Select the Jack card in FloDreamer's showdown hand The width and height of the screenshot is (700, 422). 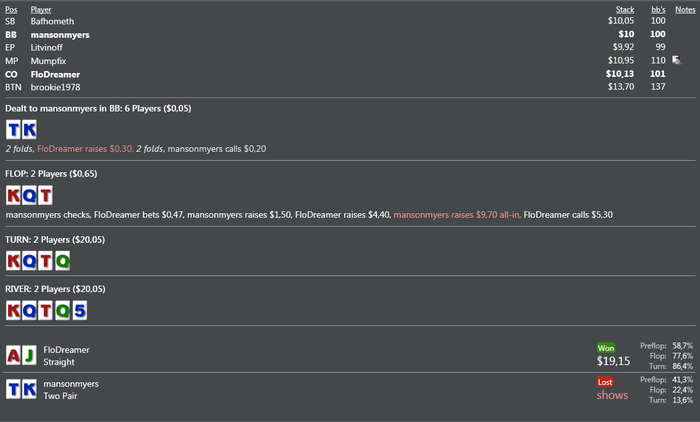point(29,356)
